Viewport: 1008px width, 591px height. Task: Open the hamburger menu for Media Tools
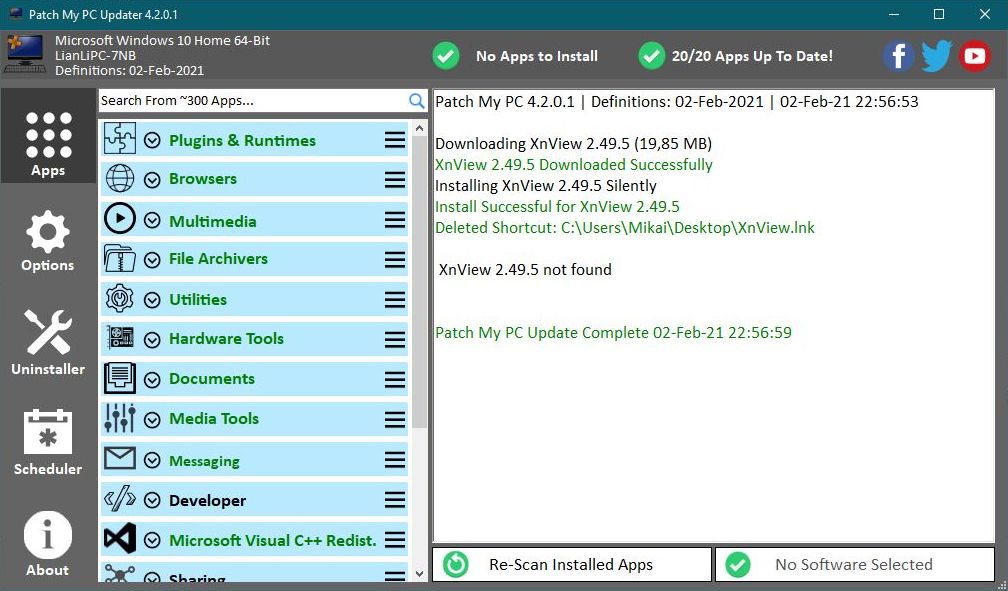pyautogui.click(x=395, y=420)
